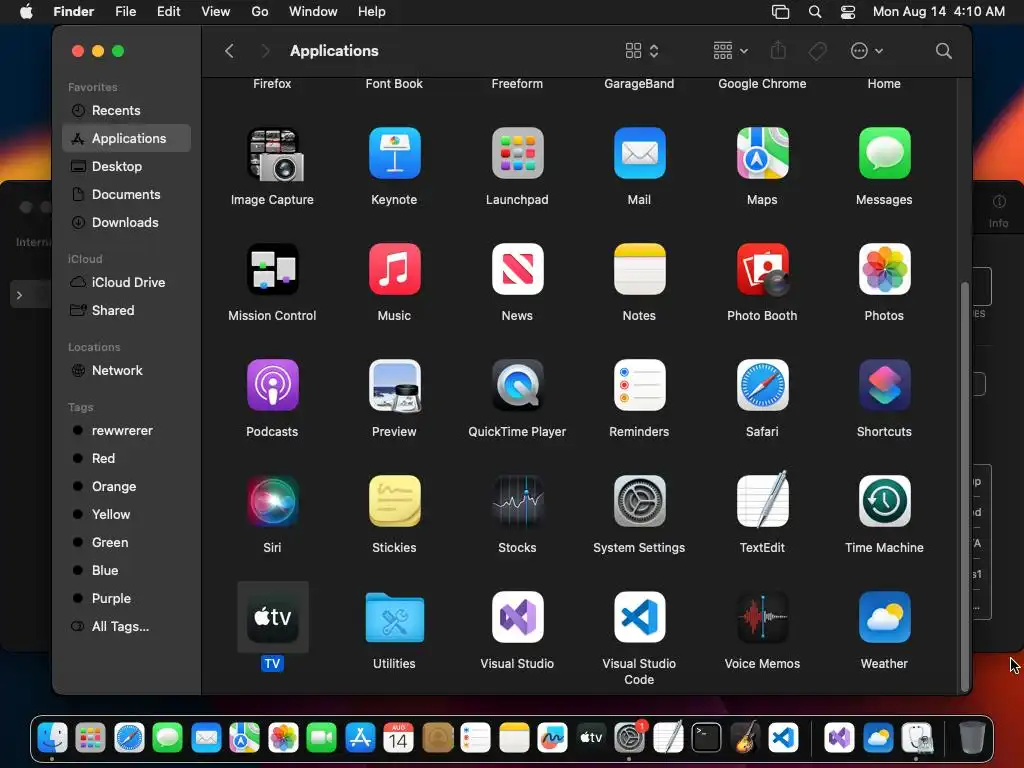Open the File menu
Screen dimensions: 1024x768
[125, 12]
